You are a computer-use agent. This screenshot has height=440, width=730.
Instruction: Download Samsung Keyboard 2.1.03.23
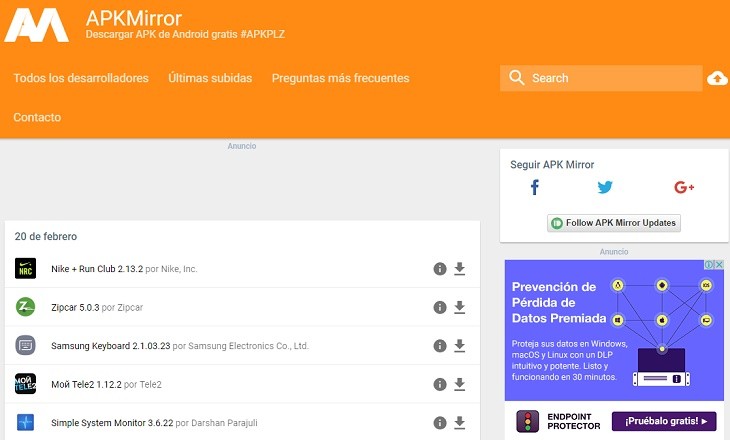(460, 346)
